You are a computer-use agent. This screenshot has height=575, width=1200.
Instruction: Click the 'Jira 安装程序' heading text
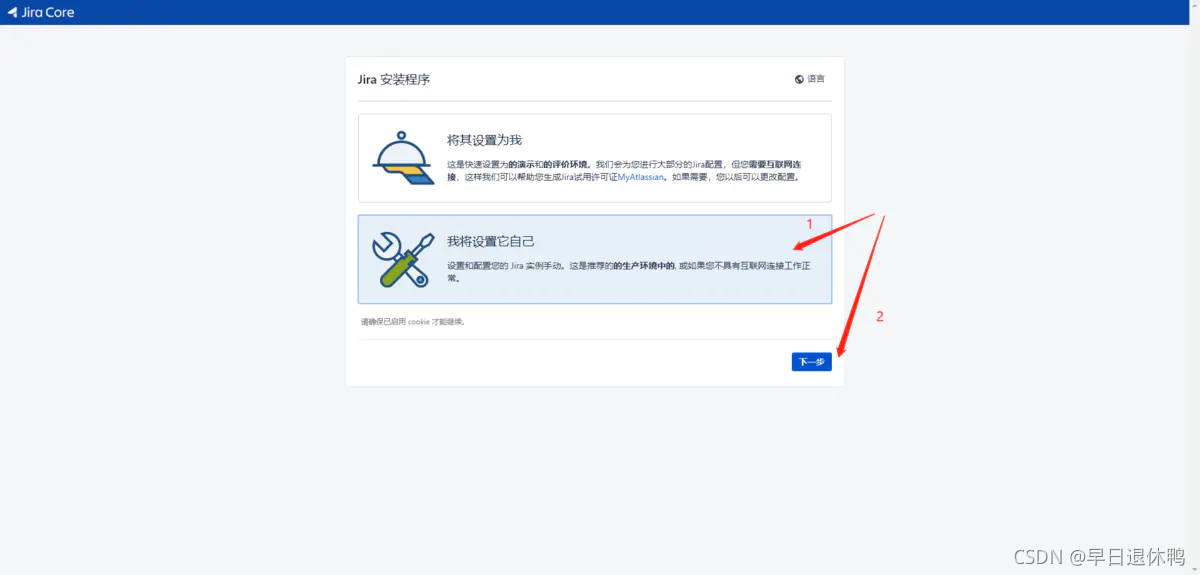[394, 79]
